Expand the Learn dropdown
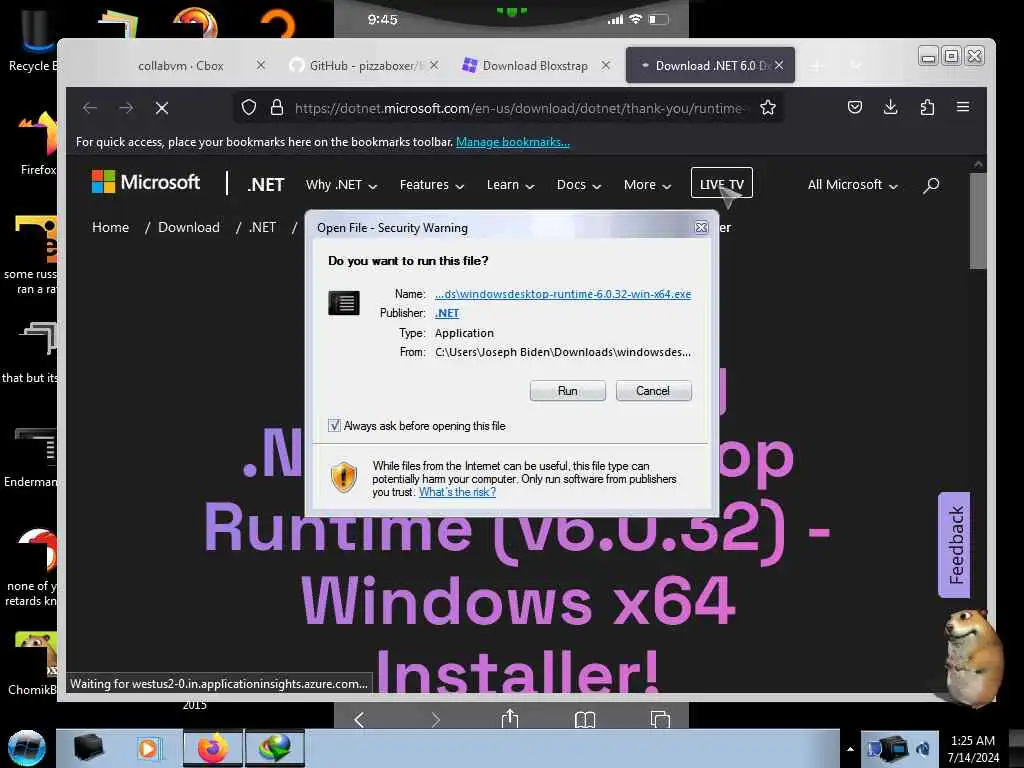Screen dimensions: 1024x768 coord(511,185)
